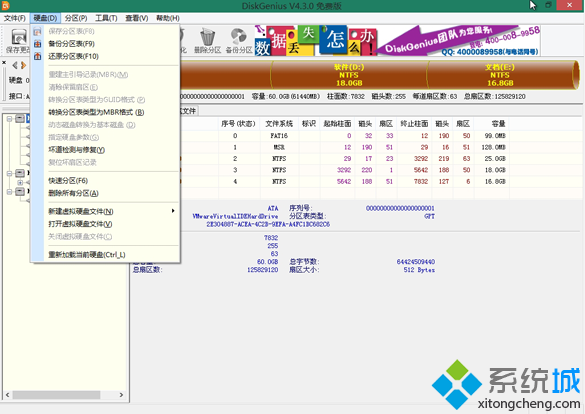Choose 备份分区表(F9) menu entry
The image size is (585, 414).
[x=105, y=44]
